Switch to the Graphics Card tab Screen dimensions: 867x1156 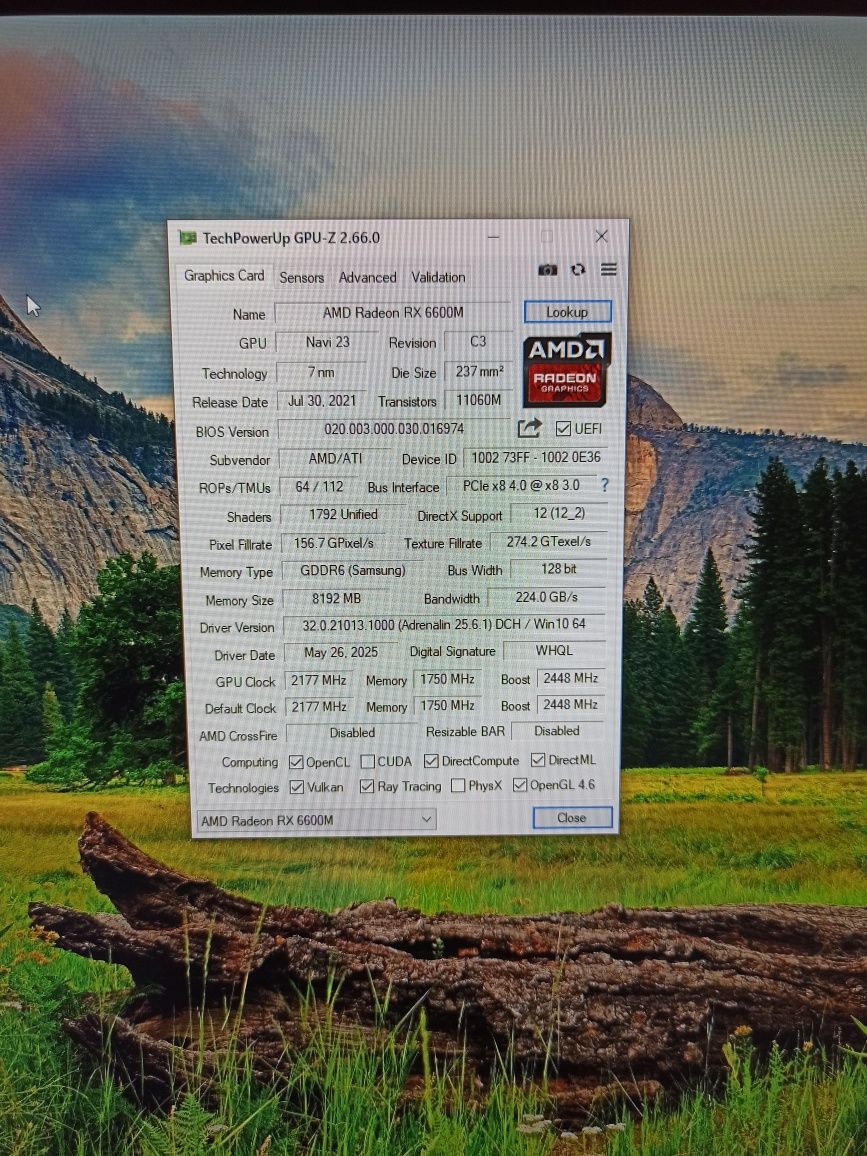[x=224, y=275]
